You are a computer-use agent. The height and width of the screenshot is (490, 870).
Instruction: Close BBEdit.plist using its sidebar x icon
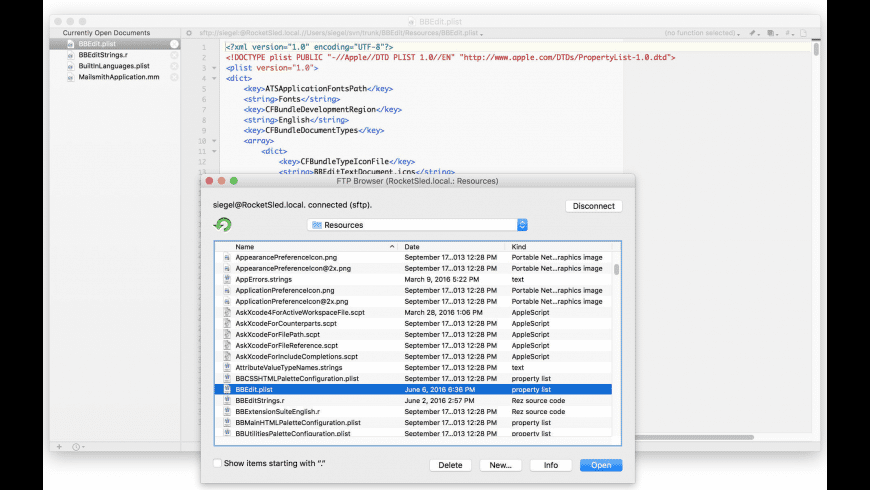point(174,44)
